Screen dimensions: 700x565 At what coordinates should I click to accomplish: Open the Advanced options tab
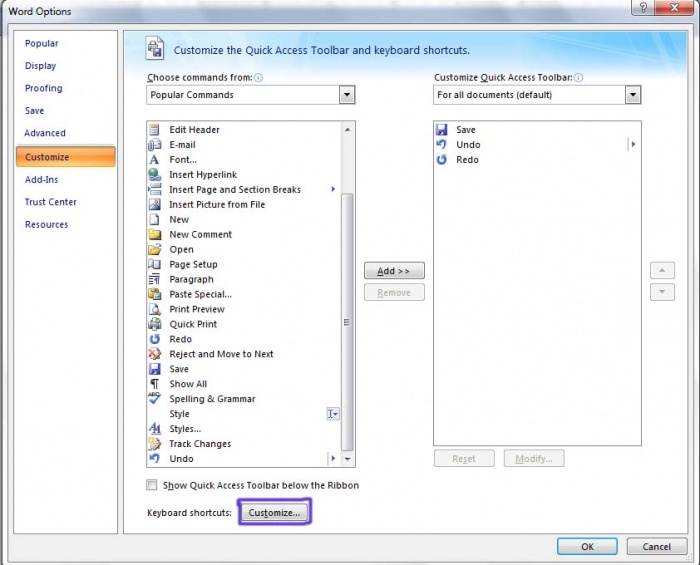coord(45,133)
